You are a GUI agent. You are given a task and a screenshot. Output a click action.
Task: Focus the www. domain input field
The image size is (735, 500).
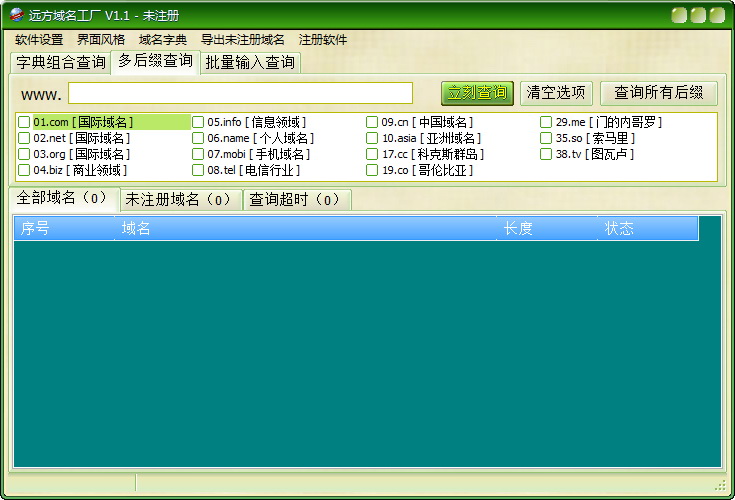click(x=240, y=93)
